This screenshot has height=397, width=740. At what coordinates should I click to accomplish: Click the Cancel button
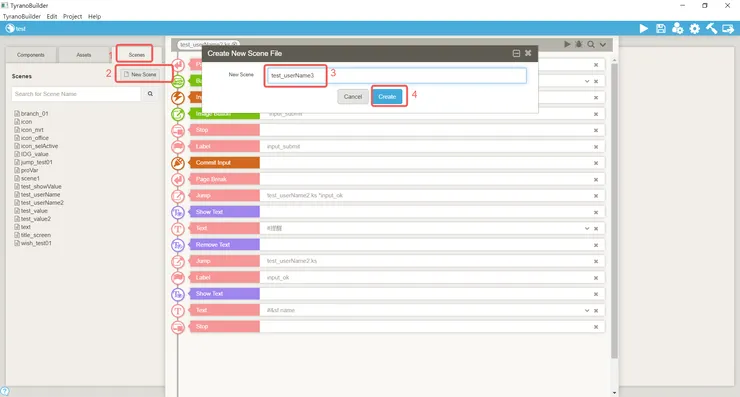353,97
